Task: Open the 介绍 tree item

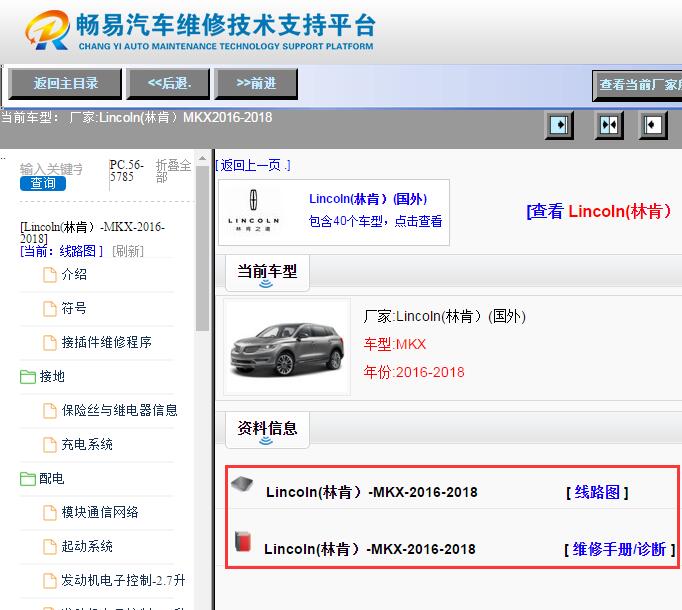Action: [x=74, y=274]
